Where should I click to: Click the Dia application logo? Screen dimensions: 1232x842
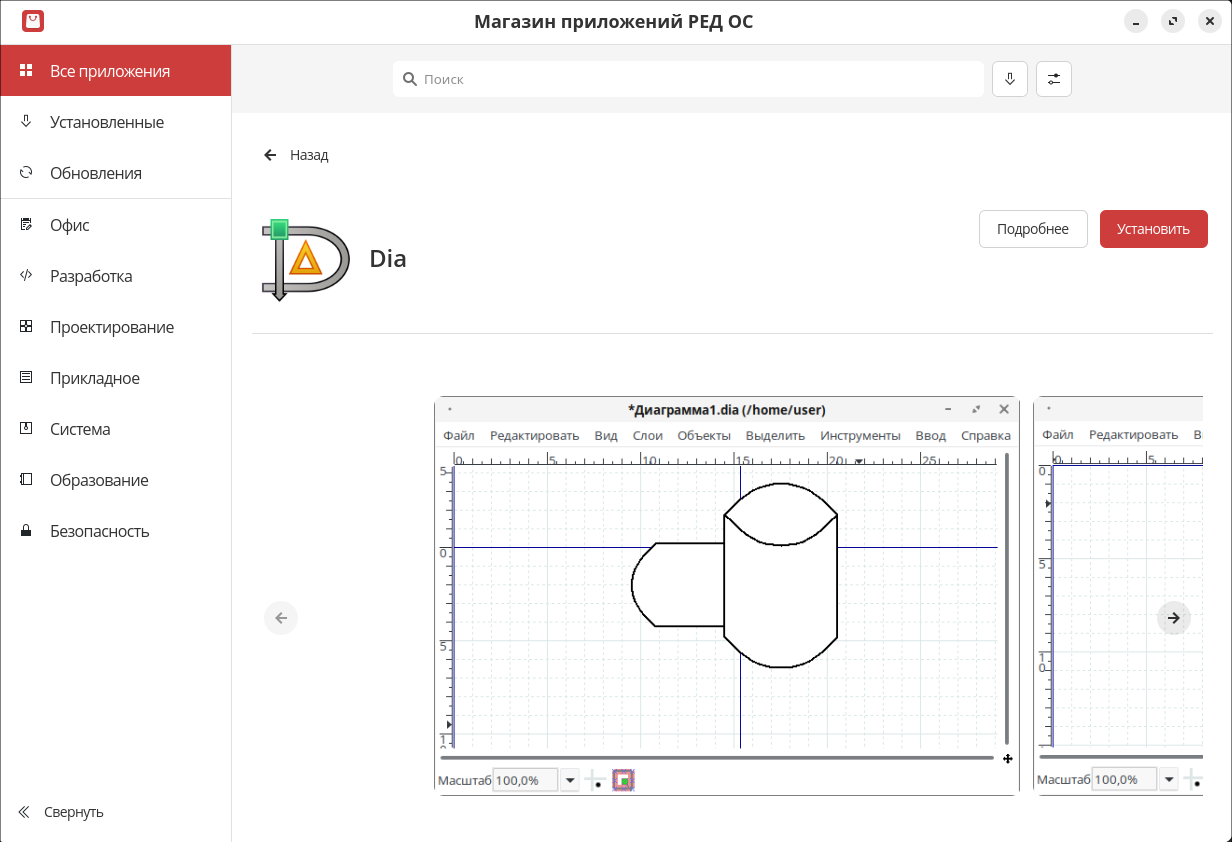306,259
